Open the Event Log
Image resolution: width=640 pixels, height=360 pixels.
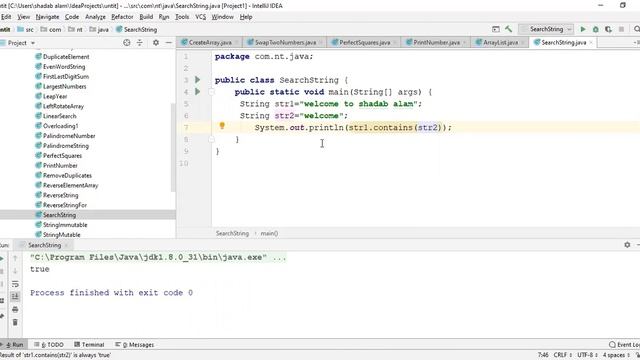click(624, 344)
